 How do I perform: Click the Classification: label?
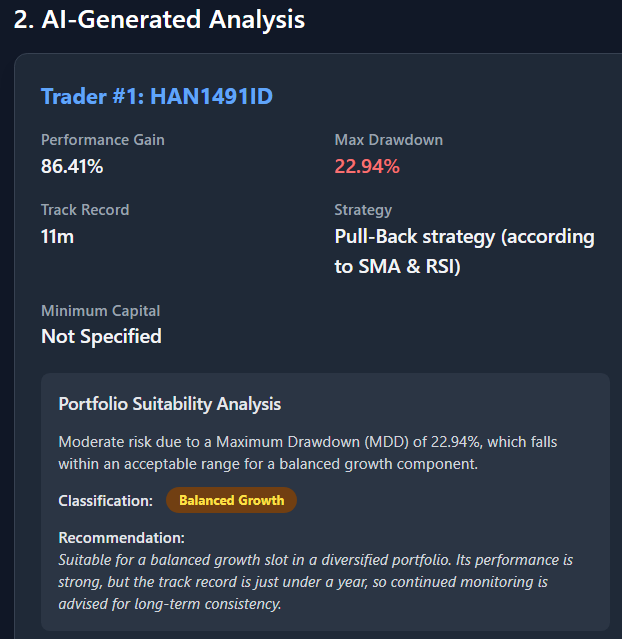pos(106,500)
